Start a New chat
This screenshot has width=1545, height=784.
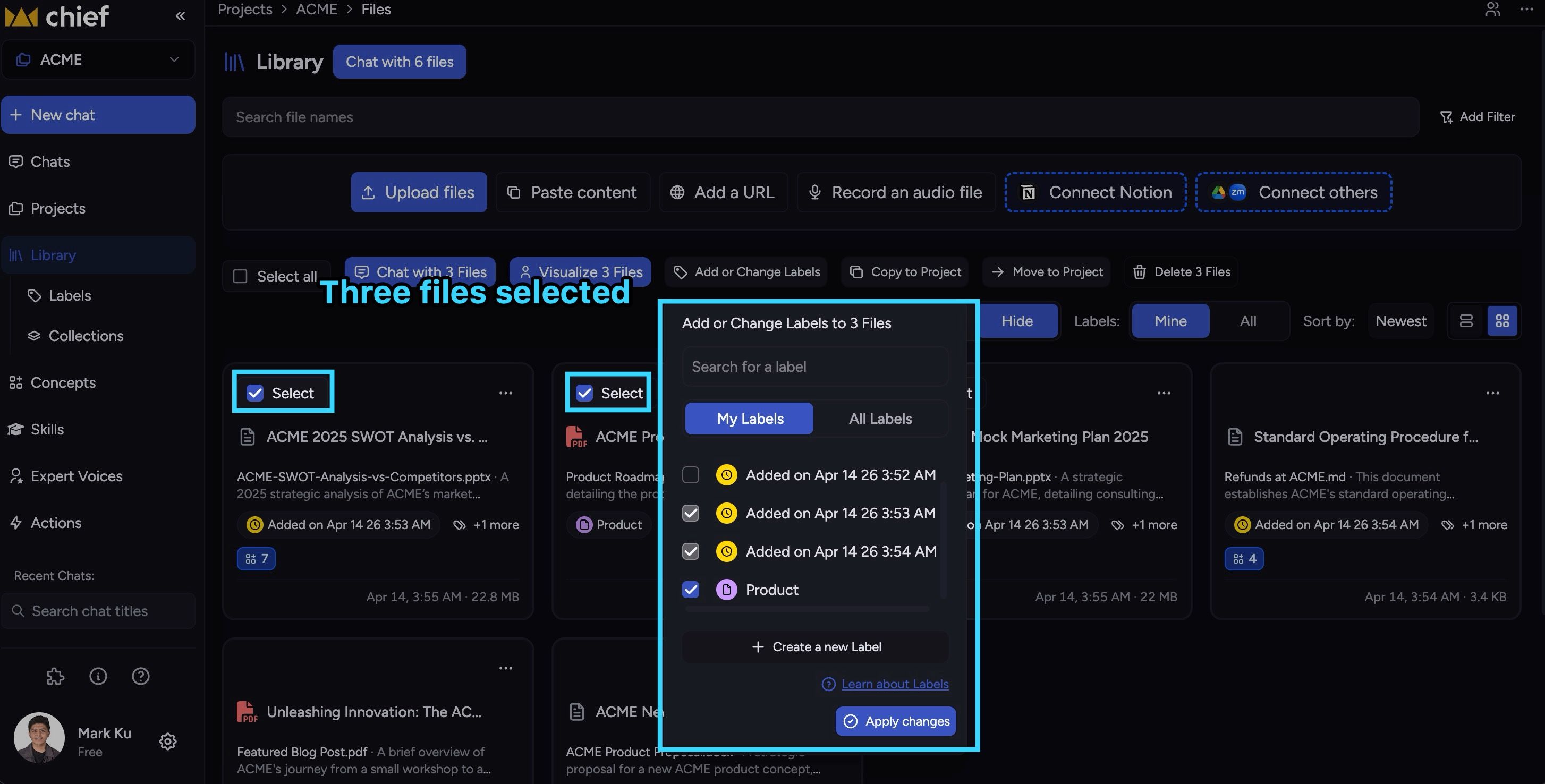tap(98, 115)
